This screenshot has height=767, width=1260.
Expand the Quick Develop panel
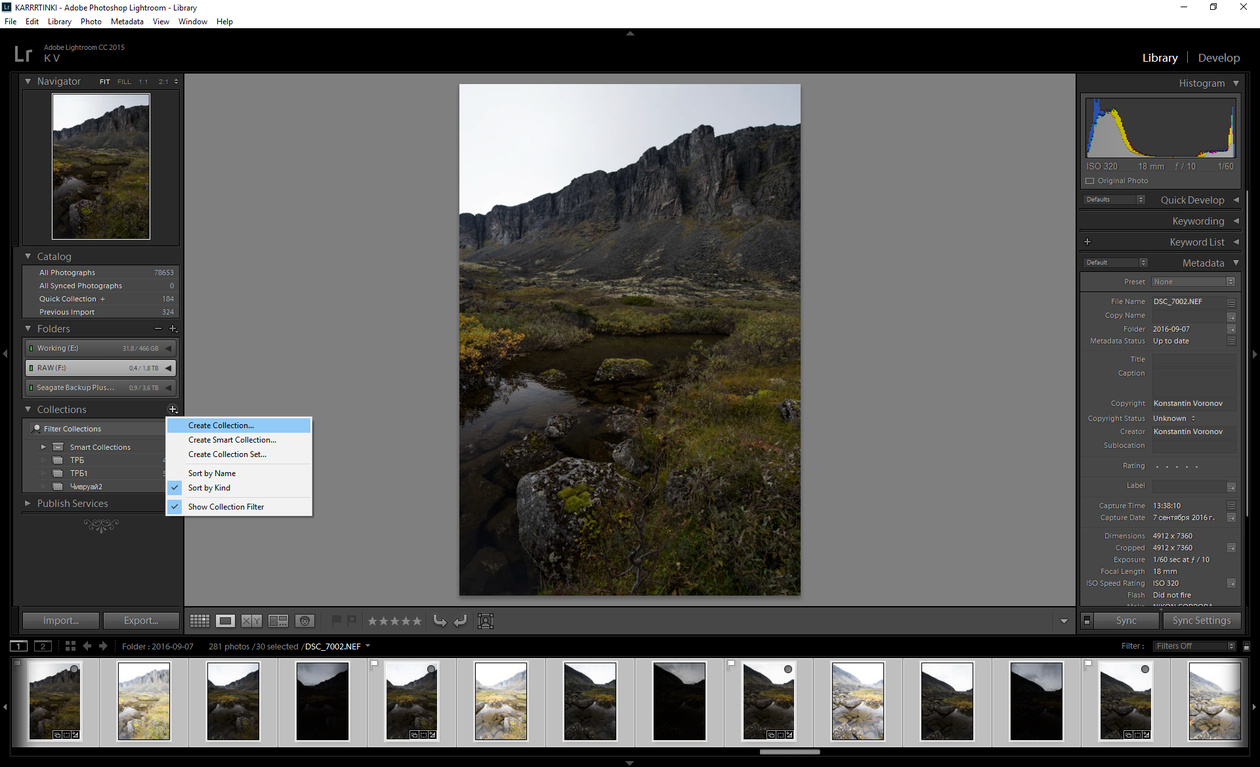tap(1236, 200)
